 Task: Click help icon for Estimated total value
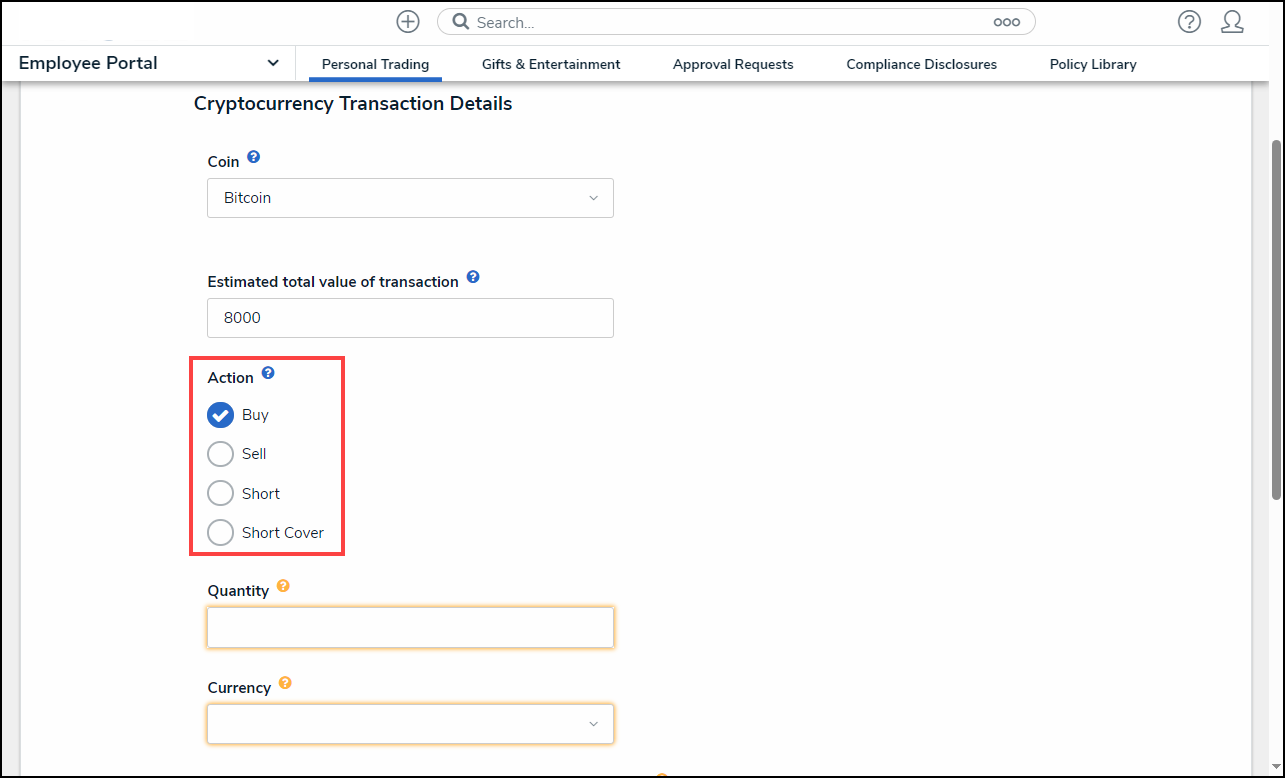[473, 278]
